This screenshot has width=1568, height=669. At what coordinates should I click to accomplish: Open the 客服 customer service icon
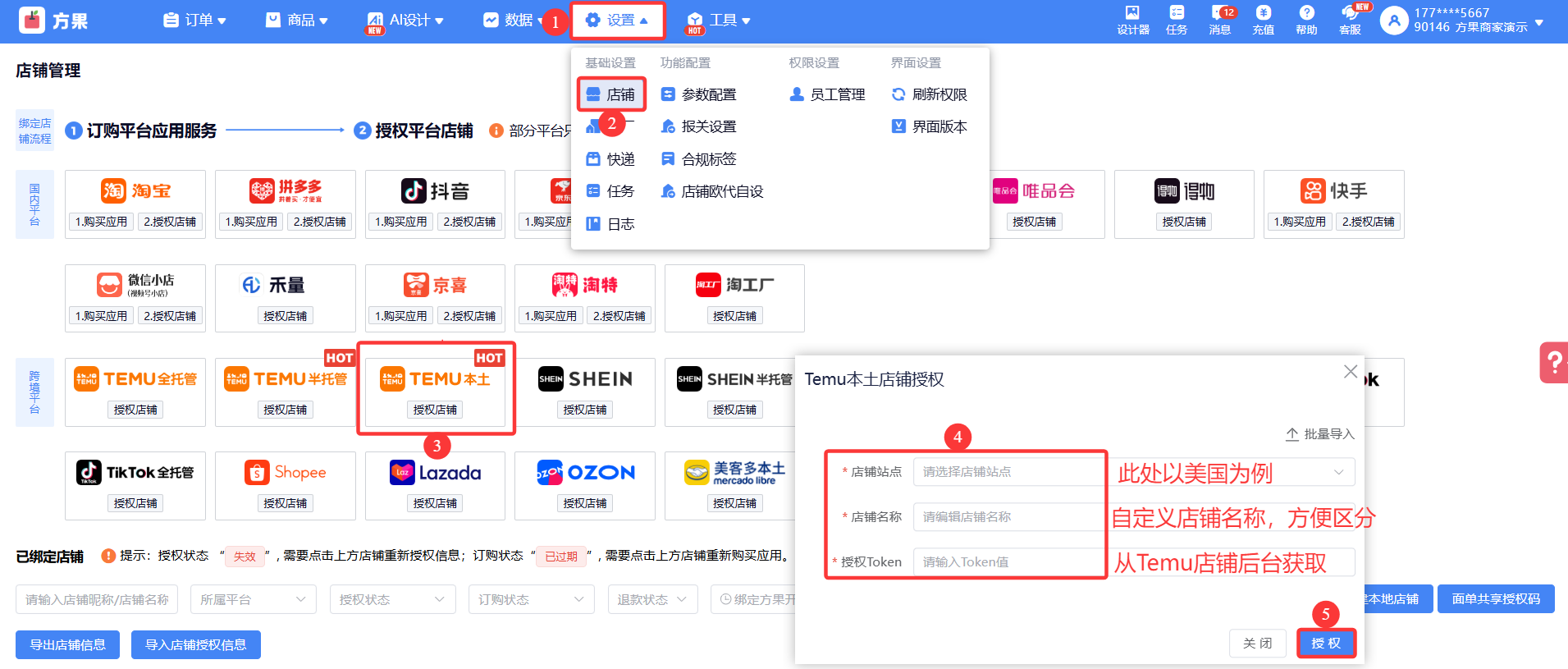[x=1351, y=20]
